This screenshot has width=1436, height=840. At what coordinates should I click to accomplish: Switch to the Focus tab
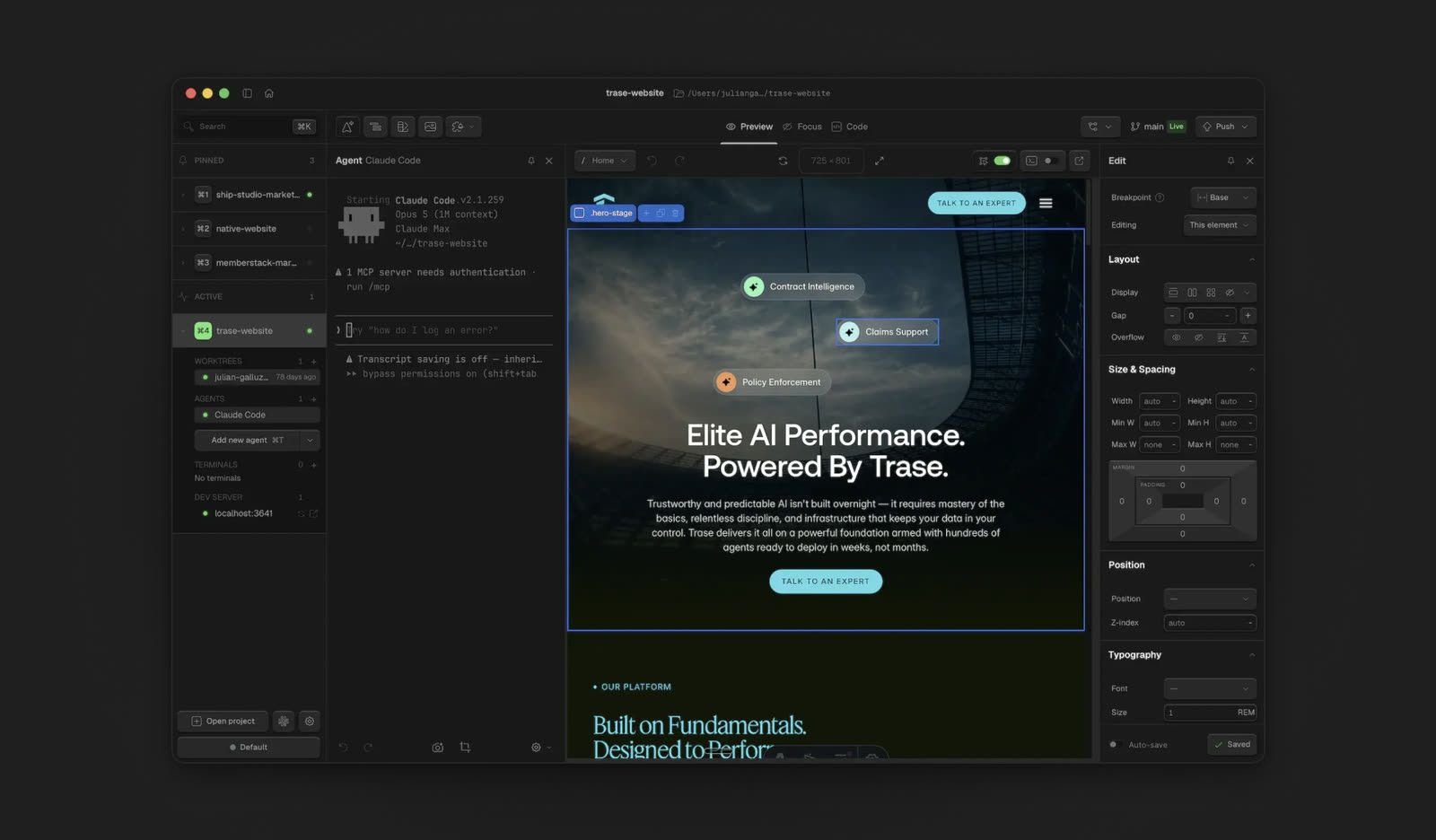802,127
